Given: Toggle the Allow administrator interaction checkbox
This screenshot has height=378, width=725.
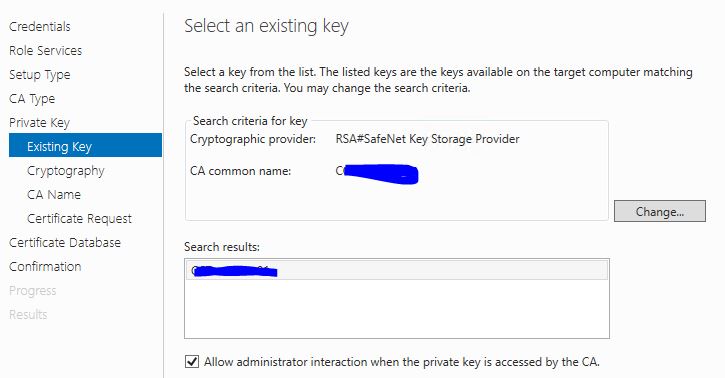Looking at the screenshot, I should 192,361.
